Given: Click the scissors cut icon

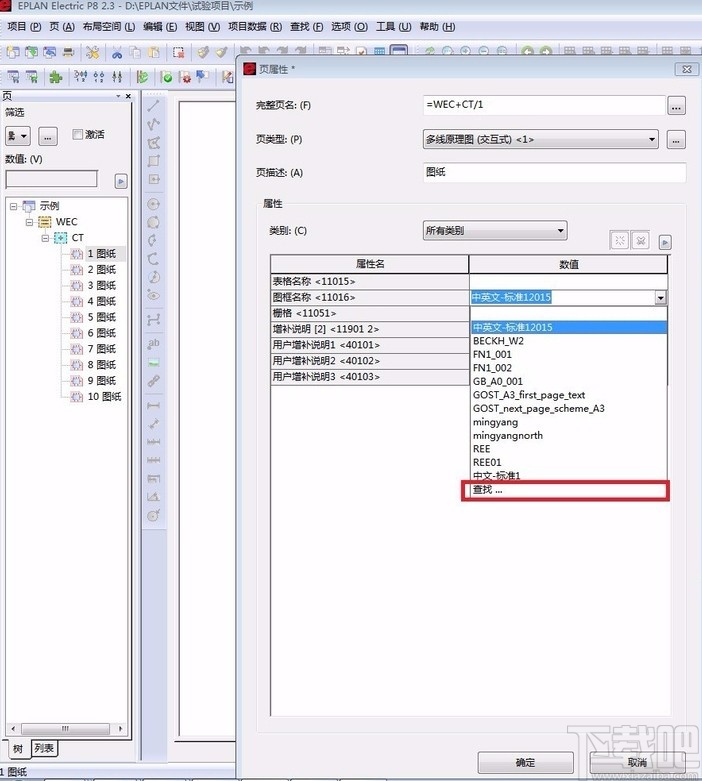Looking at the screenshot, I should point(117,52).
